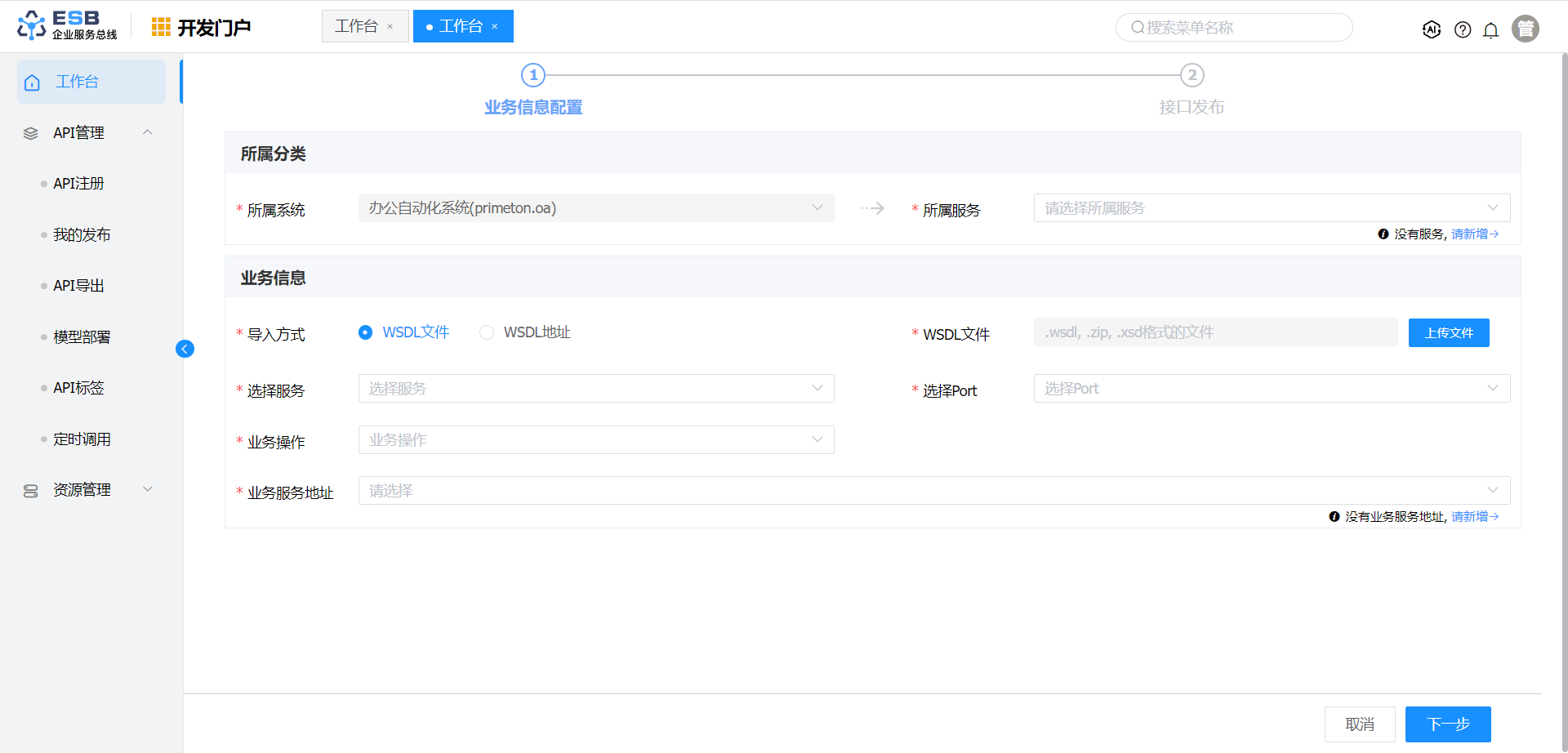Select the WSDL文件 radio button
This screenshot has width=1568, height=753.
click(366, 332)
